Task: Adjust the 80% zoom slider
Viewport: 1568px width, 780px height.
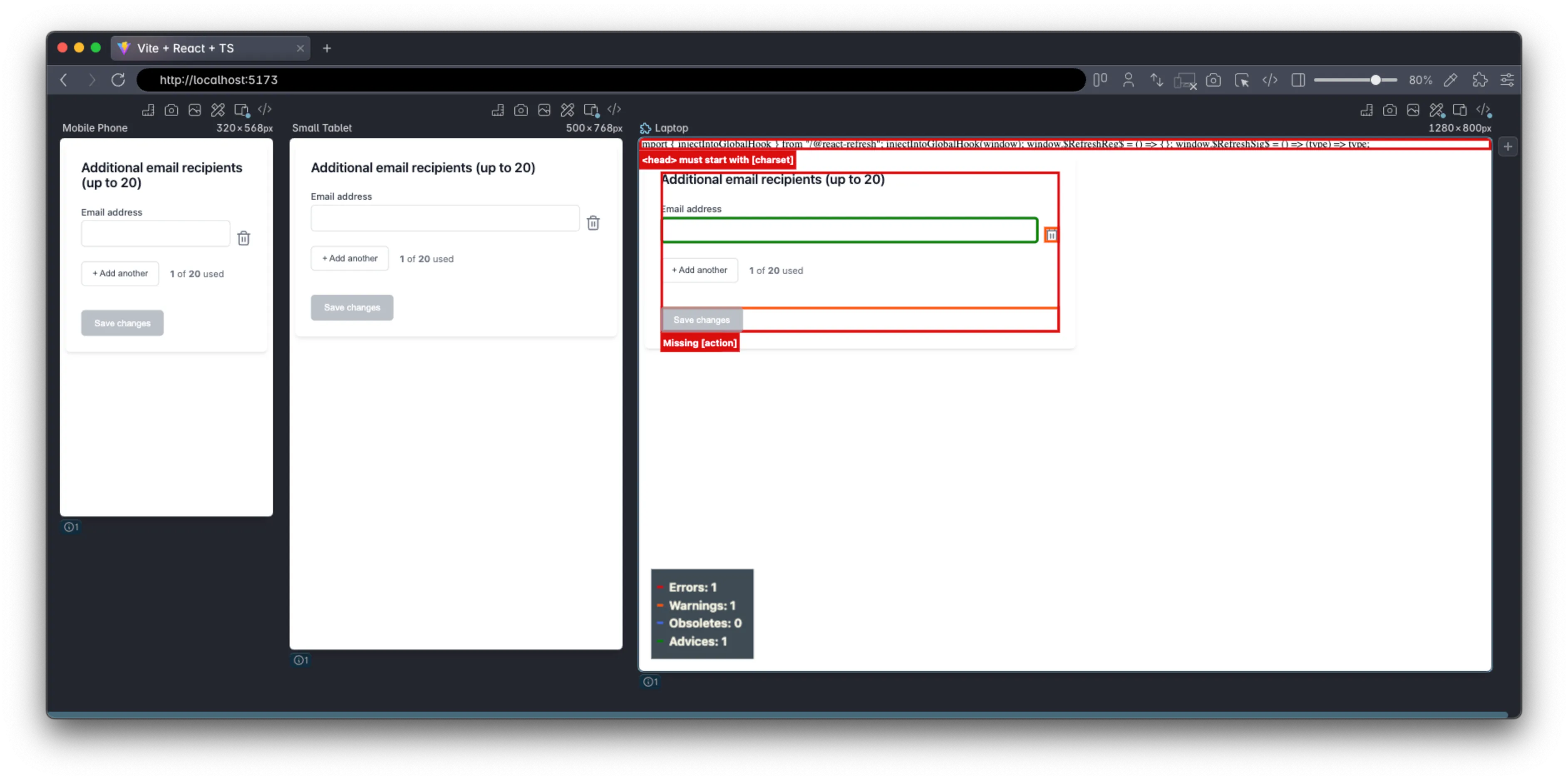Action: click(1375, 80)
